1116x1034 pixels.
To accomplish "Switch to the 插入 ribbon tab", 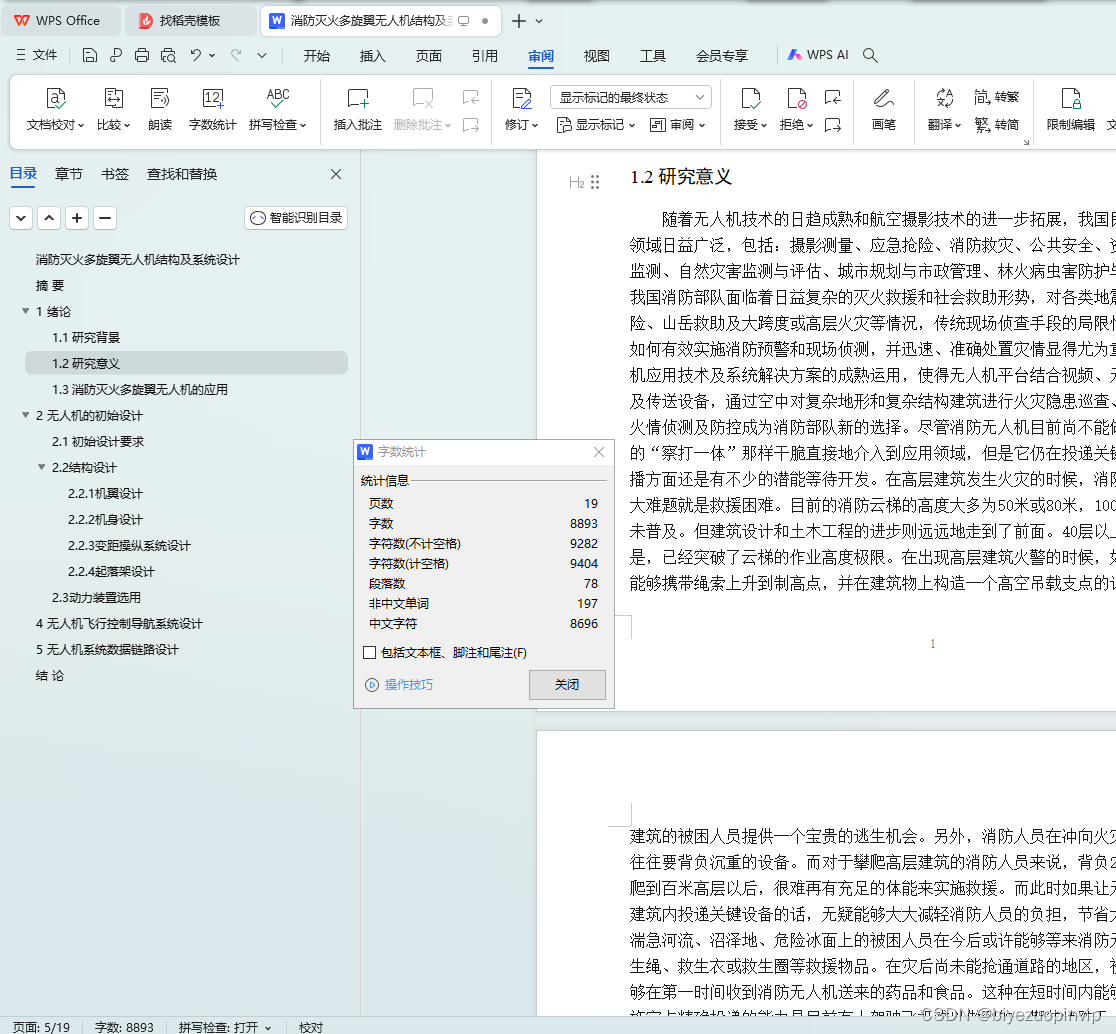I will click(x=372, y=56).
